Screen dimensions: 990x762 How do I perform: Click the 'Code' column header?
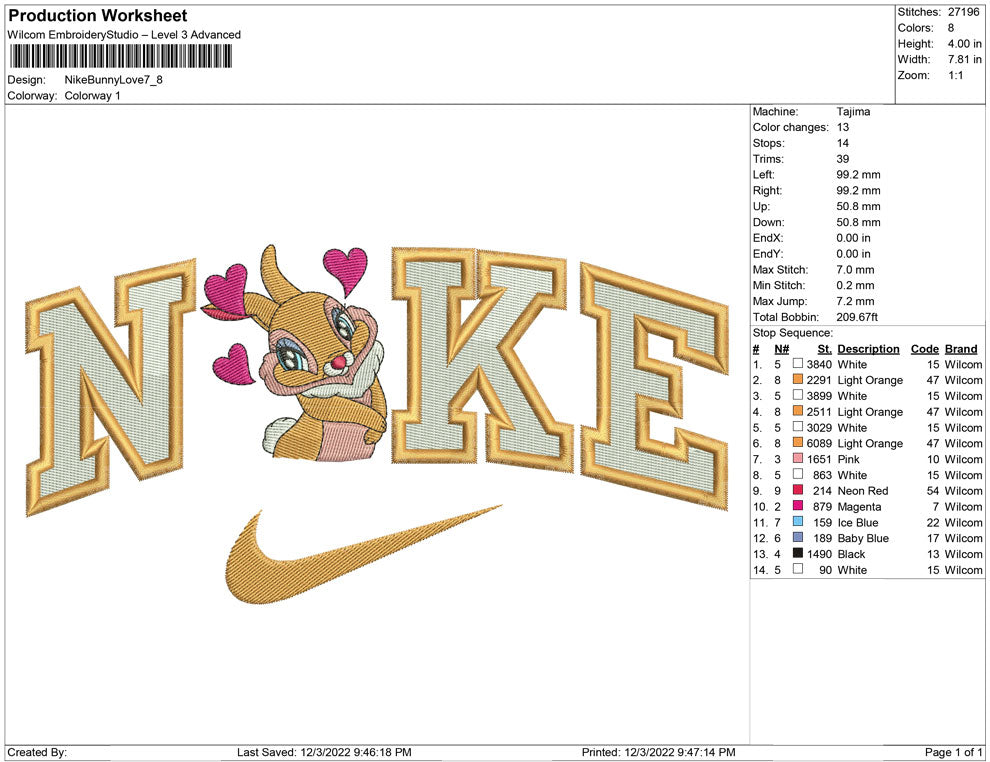tap(924, 348)
